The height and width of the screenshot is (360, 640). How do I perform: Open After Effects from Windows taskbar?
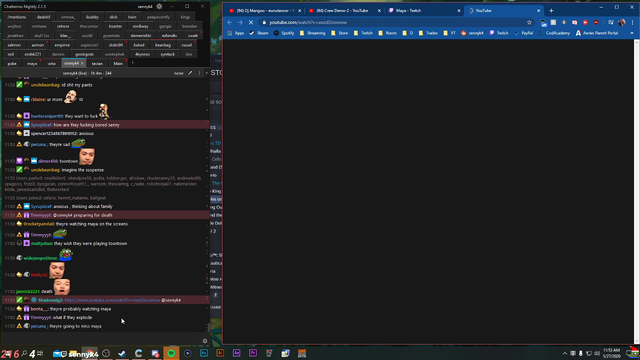click(x=236, y=353)
